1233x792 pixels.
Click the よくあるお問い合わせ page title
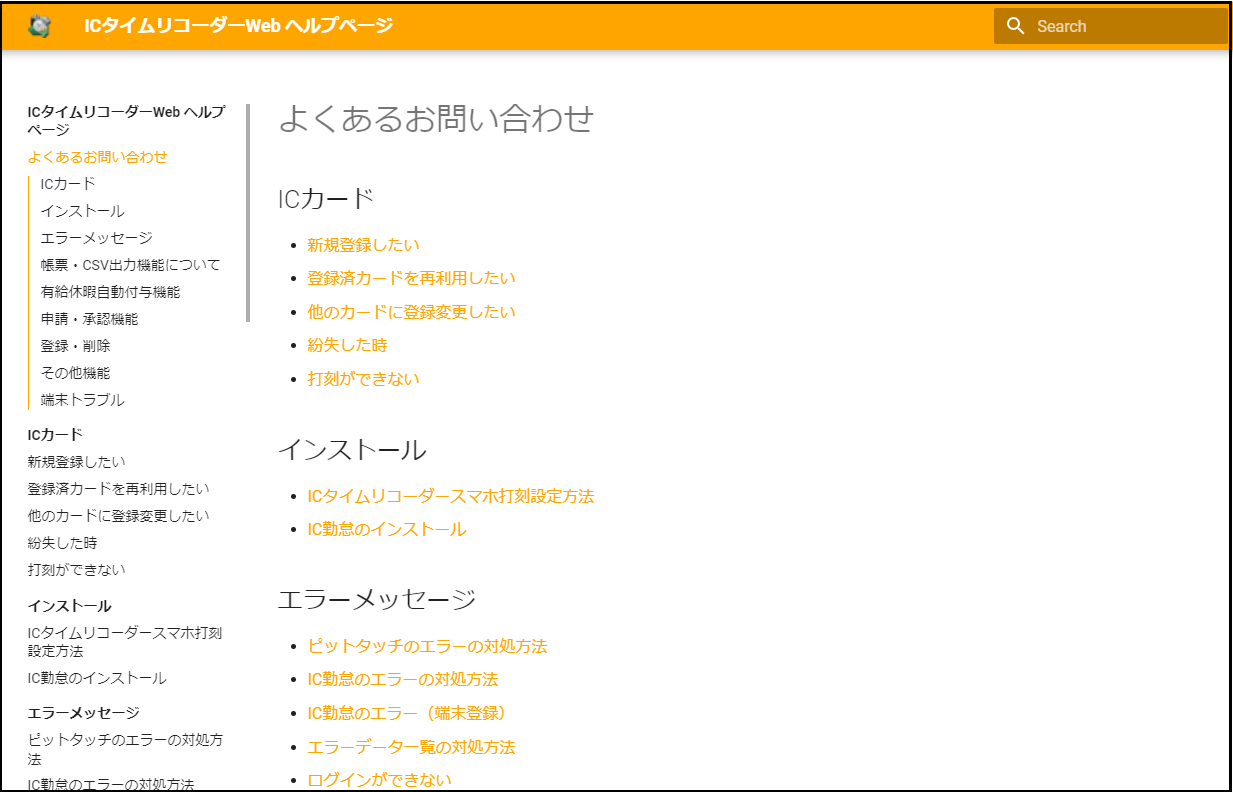pos(436,119)
